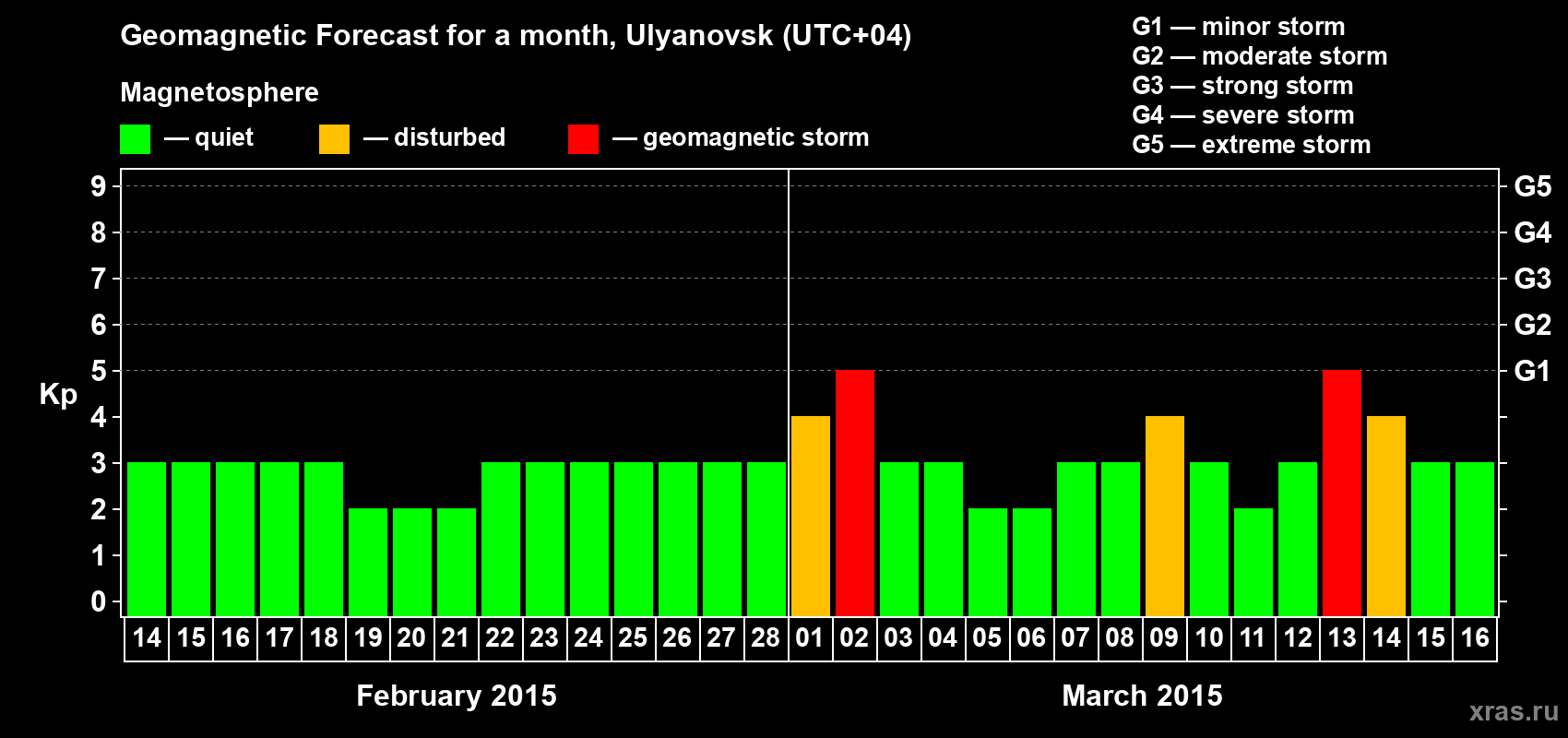Viewport: 1568px width, 738px height.
Task: Click the Kp axis value 9
Action: [x=99, y=186]
